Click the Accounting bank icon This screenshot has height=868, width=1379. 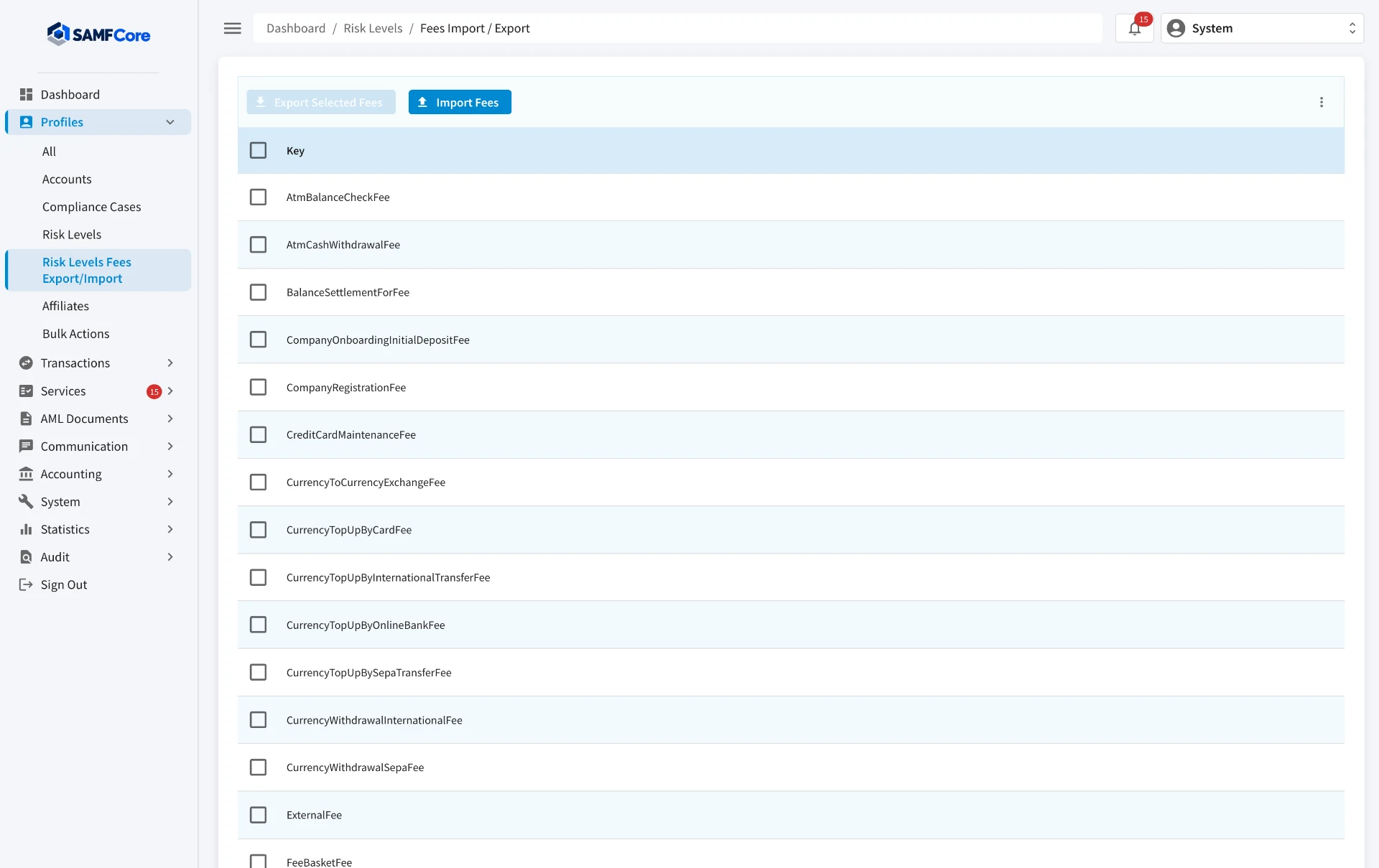pos(26,474)
